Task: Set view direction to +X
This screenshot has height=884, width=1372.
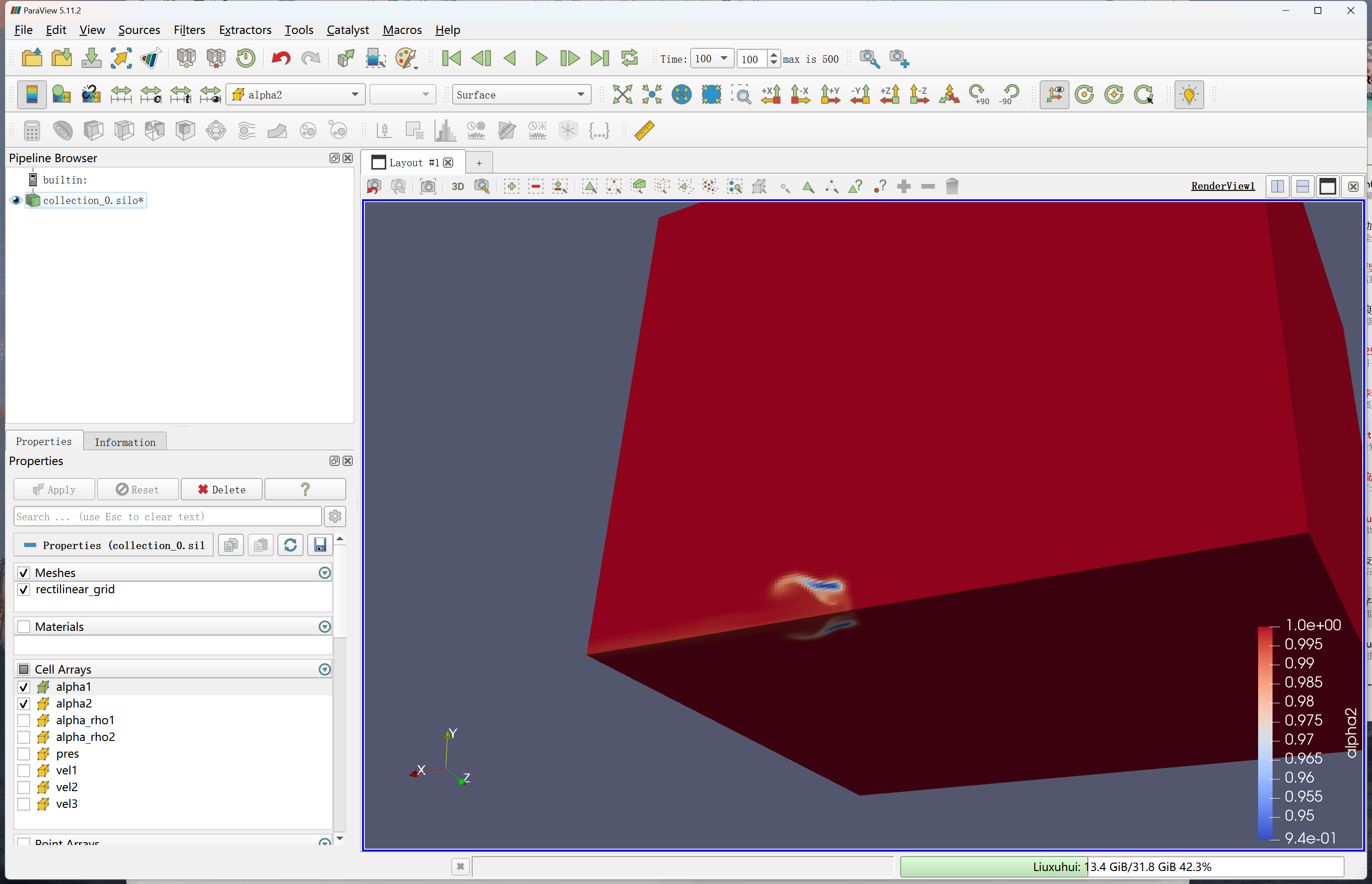Action: point(771,94)
